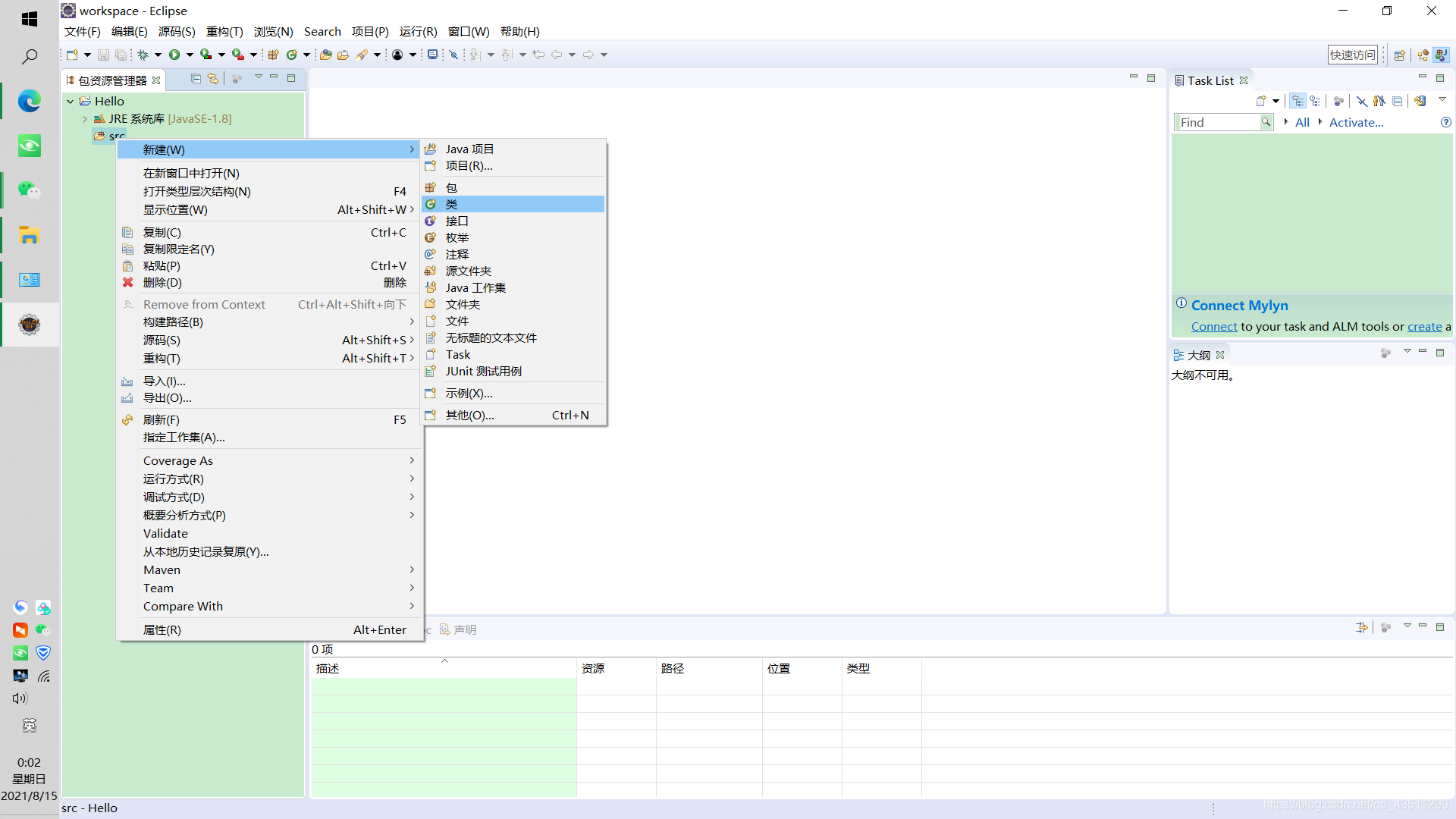Click New Task icon in Task List
This screenshot has height=819, width=1456.
[1261, 101]
